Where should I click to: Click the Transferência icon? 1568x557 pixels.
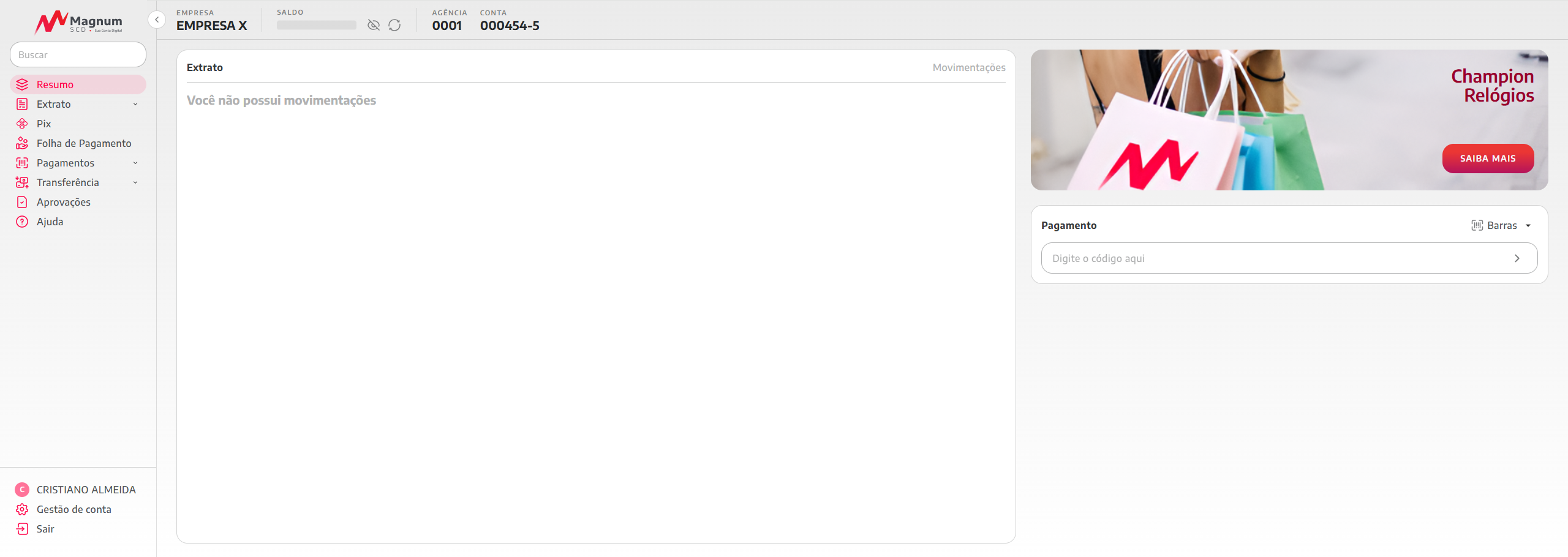(x=22, y=182)
